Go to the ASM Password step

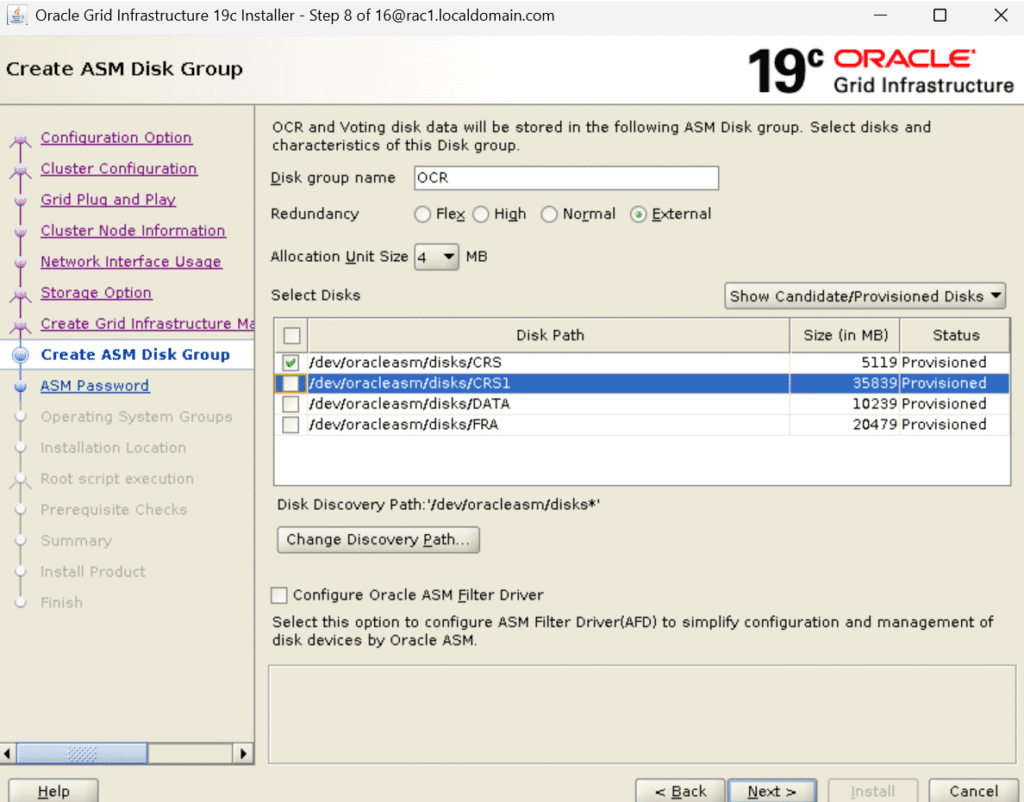(94, 386)
